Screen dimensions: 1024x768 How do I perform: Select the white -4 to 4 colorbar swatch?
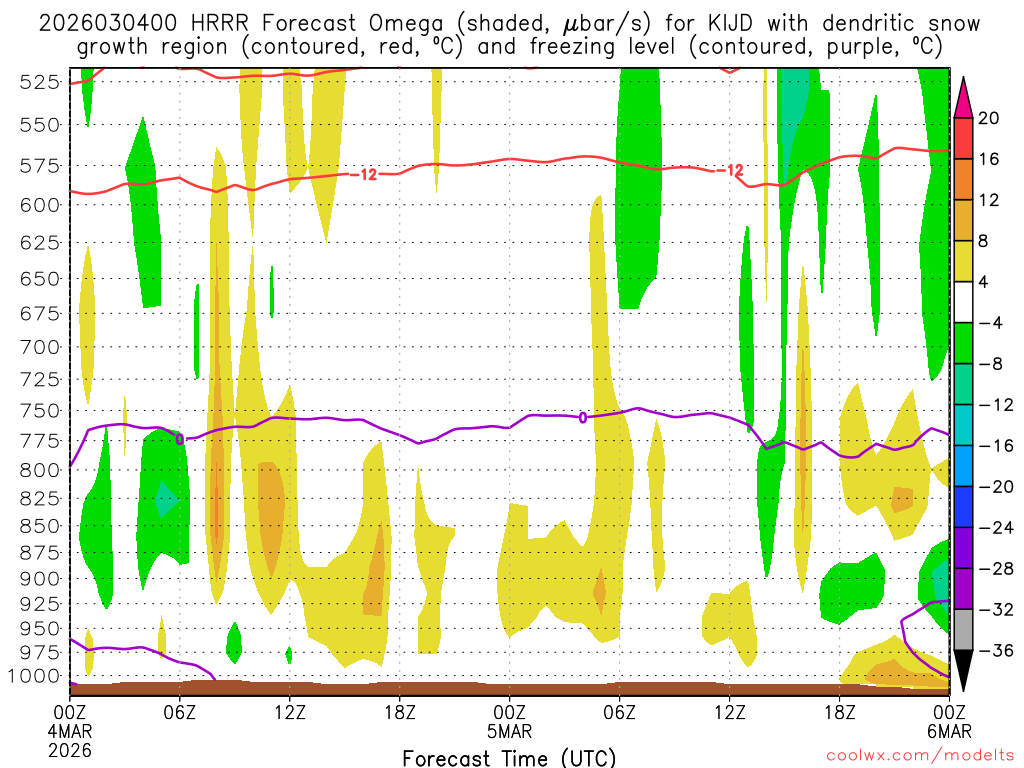coord(963,302)
